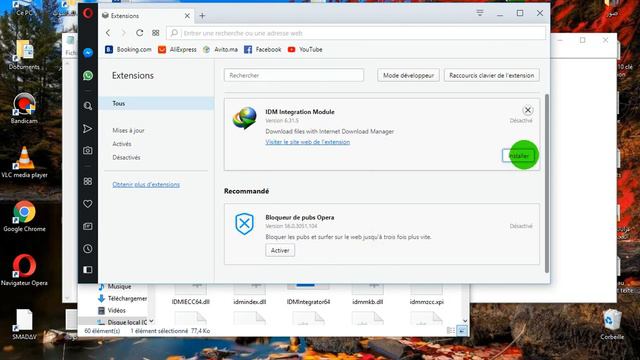640x360 pixels.
Task: Select IDMIECC64.dll file in Explorer
Action: coord(191,294)
